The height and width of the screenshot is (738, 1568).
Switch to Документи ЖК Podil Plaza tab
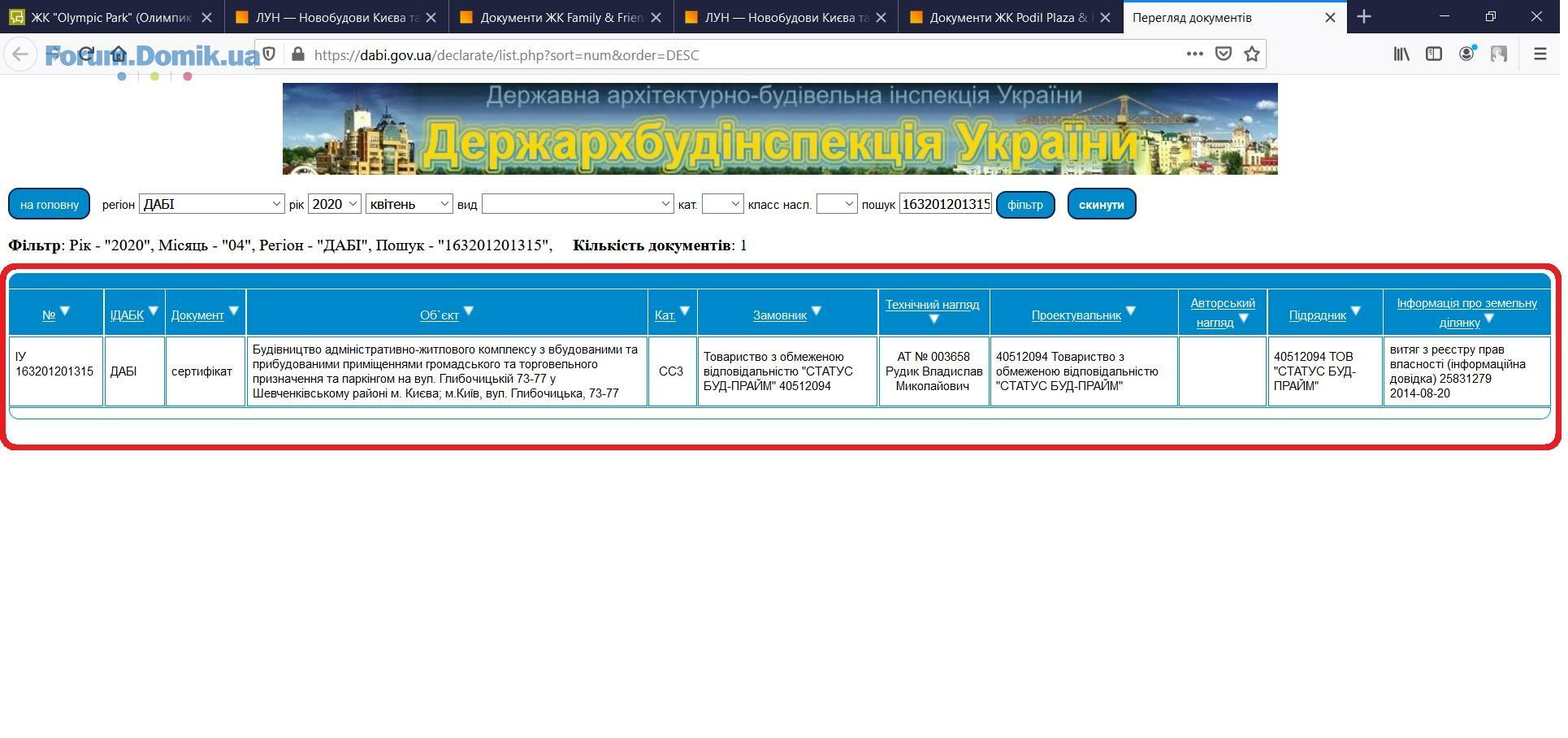1011,17
